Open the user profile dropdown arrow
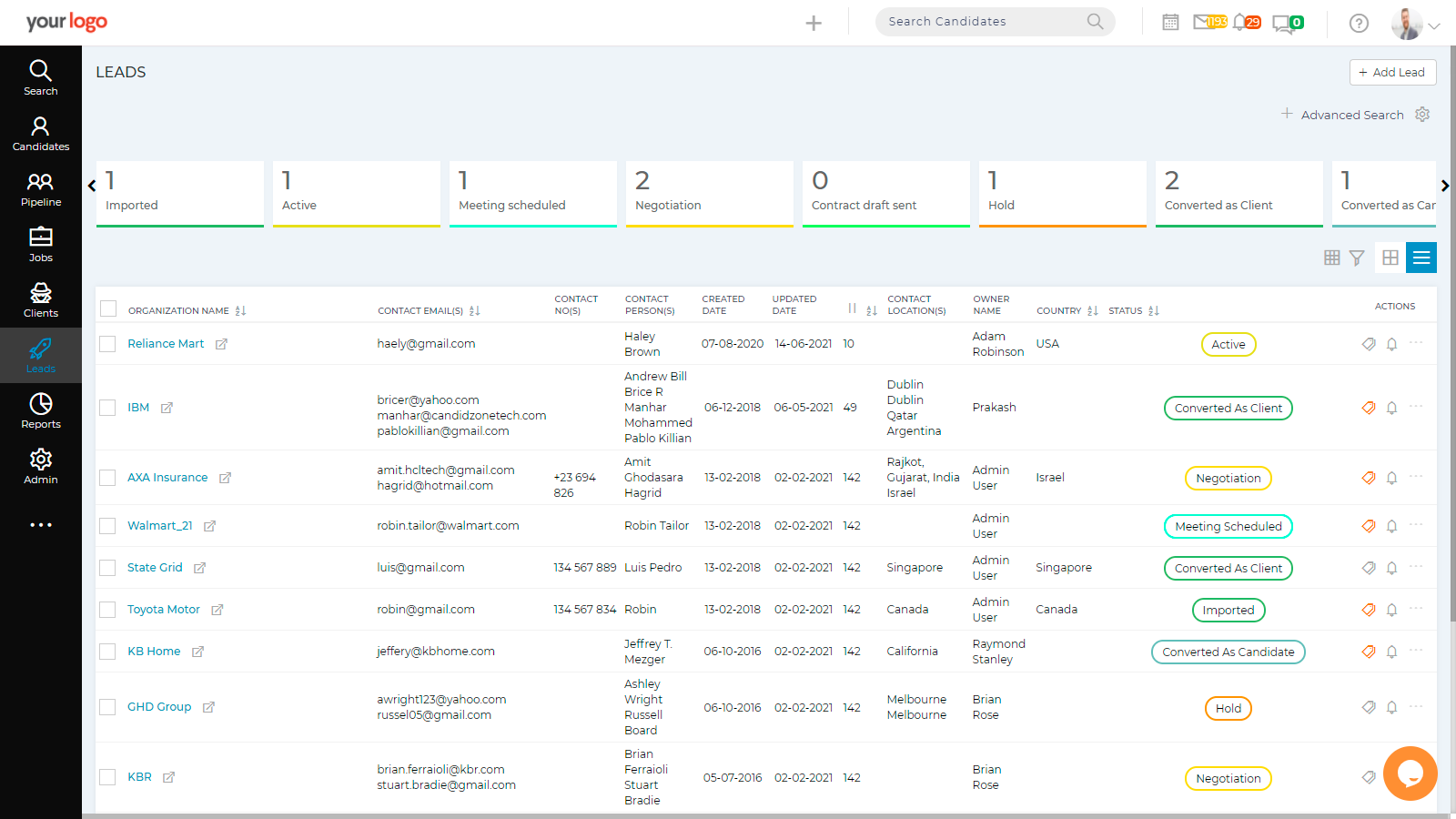Viewport: 1456px width, 819px height. 1434,25
